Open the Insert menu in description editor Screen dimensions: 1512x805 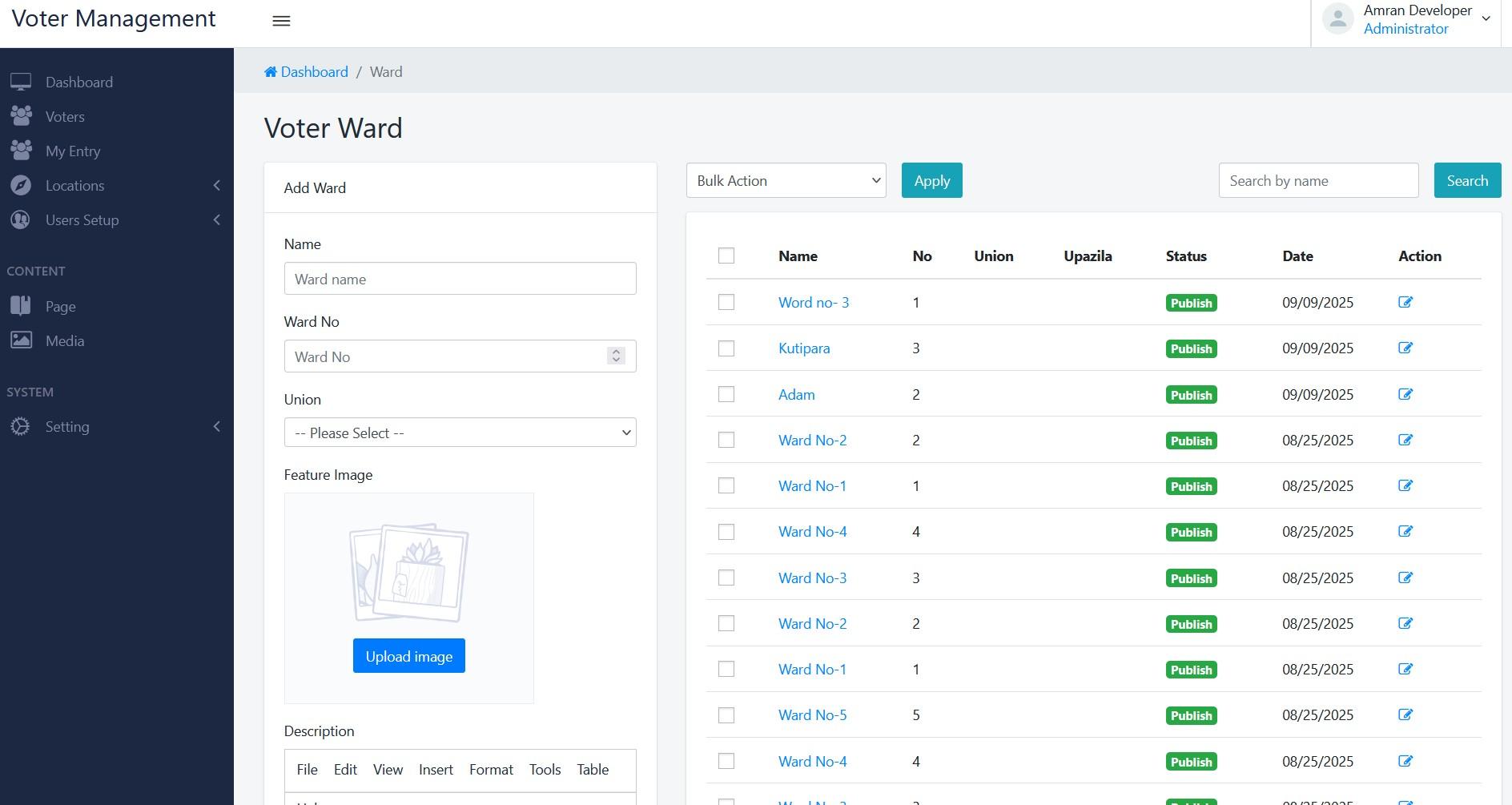point(436,769)
